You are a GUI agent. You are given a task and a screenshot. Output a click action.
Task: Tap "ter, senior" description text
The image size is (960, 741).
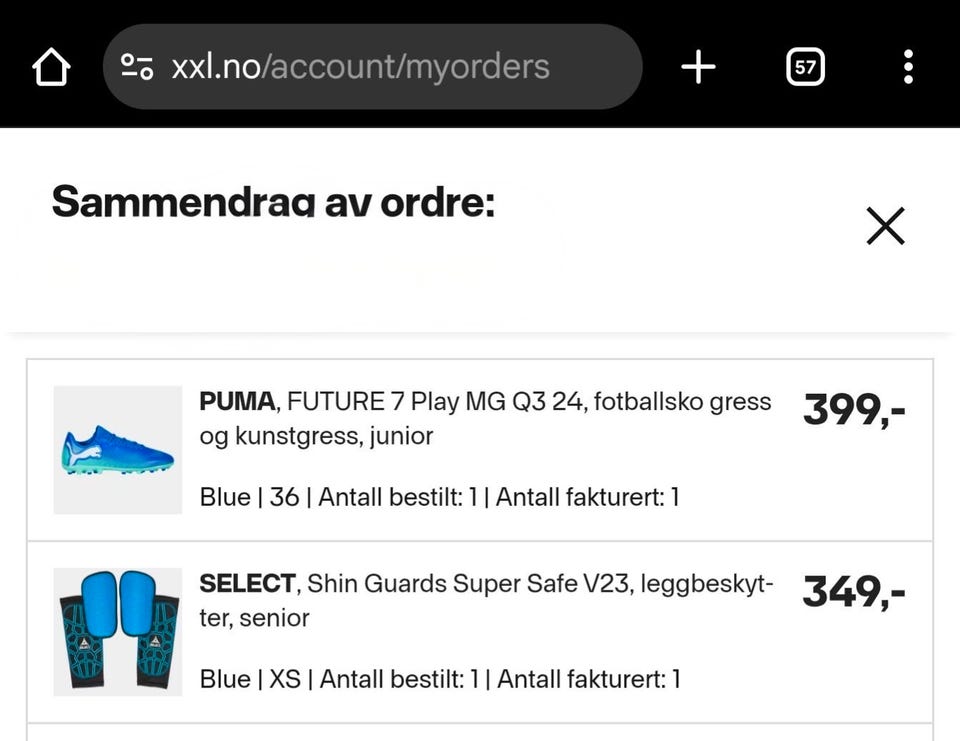tap(254, 618)
